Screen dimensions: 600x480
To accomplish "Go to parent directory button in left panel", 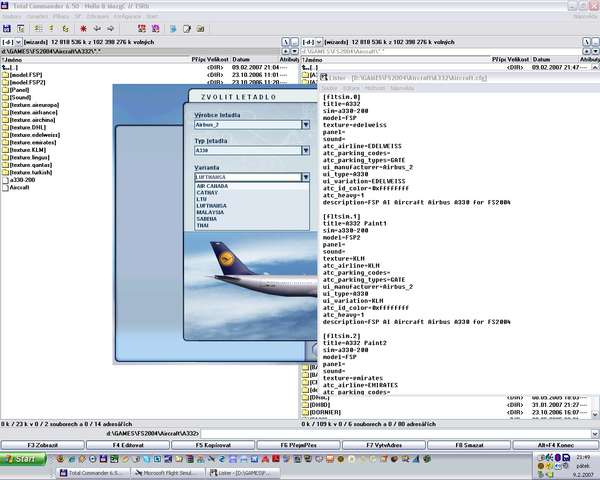I will [295, 42].
